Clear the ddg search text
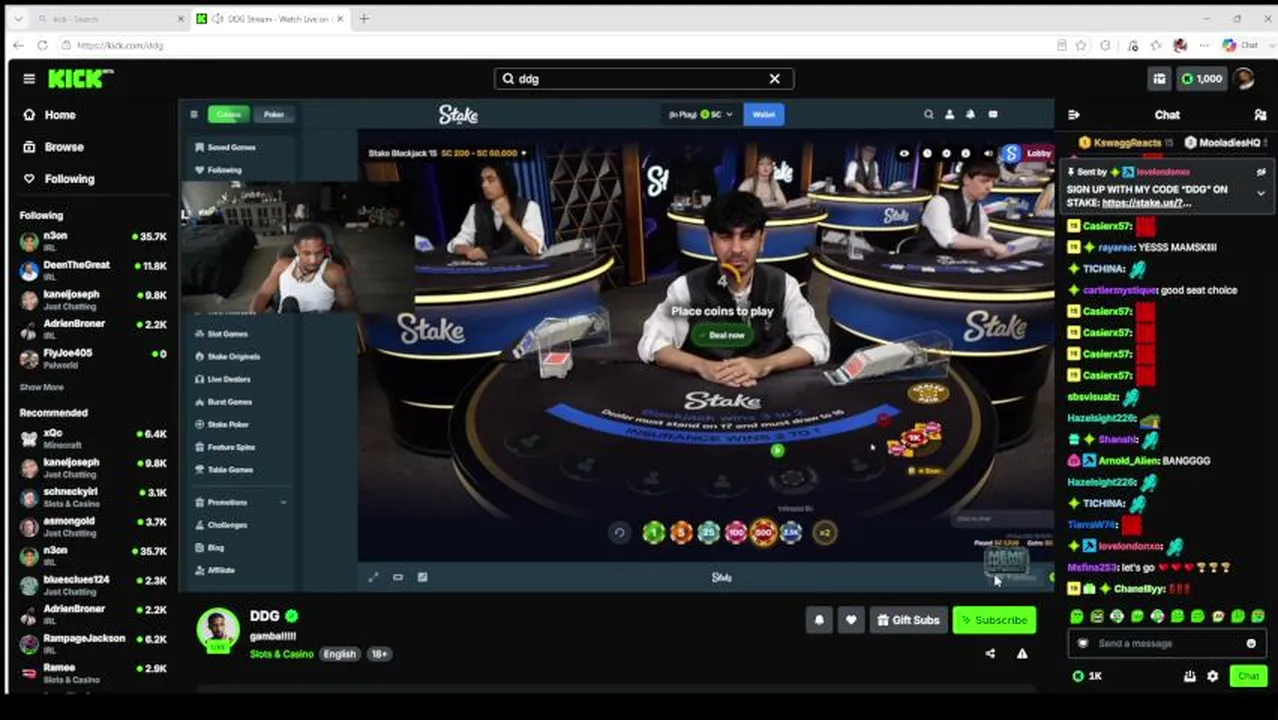Viewport: 1278px width, 720px height. pyautogui.click(x=774, y=79)
